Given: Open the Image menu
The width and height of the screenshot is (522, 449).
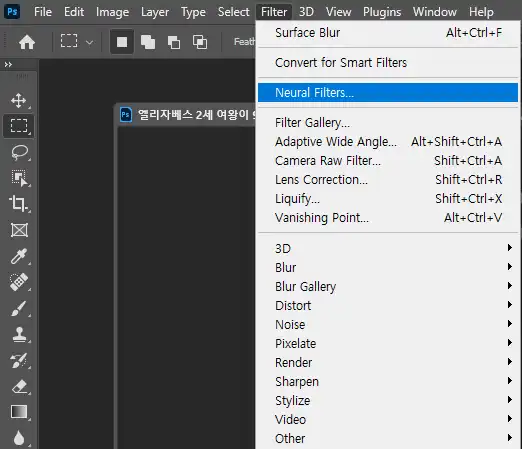Looking at the screenshot, I should point(112,12).
